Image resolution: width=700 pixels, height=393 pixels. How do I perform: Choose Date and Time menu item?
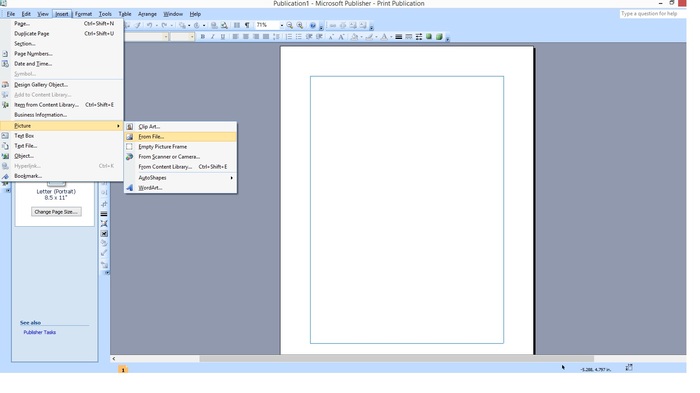pos(62,64)
